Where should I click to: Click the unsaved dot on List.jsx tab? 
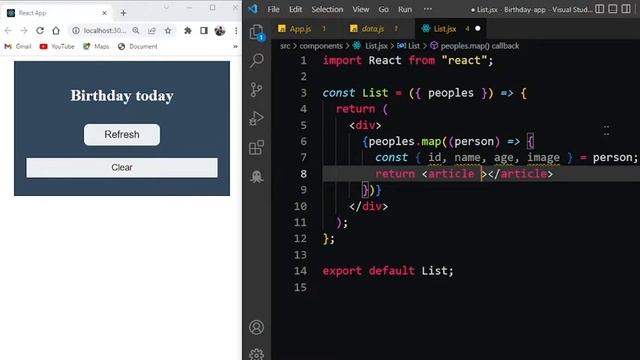(478, 29)
